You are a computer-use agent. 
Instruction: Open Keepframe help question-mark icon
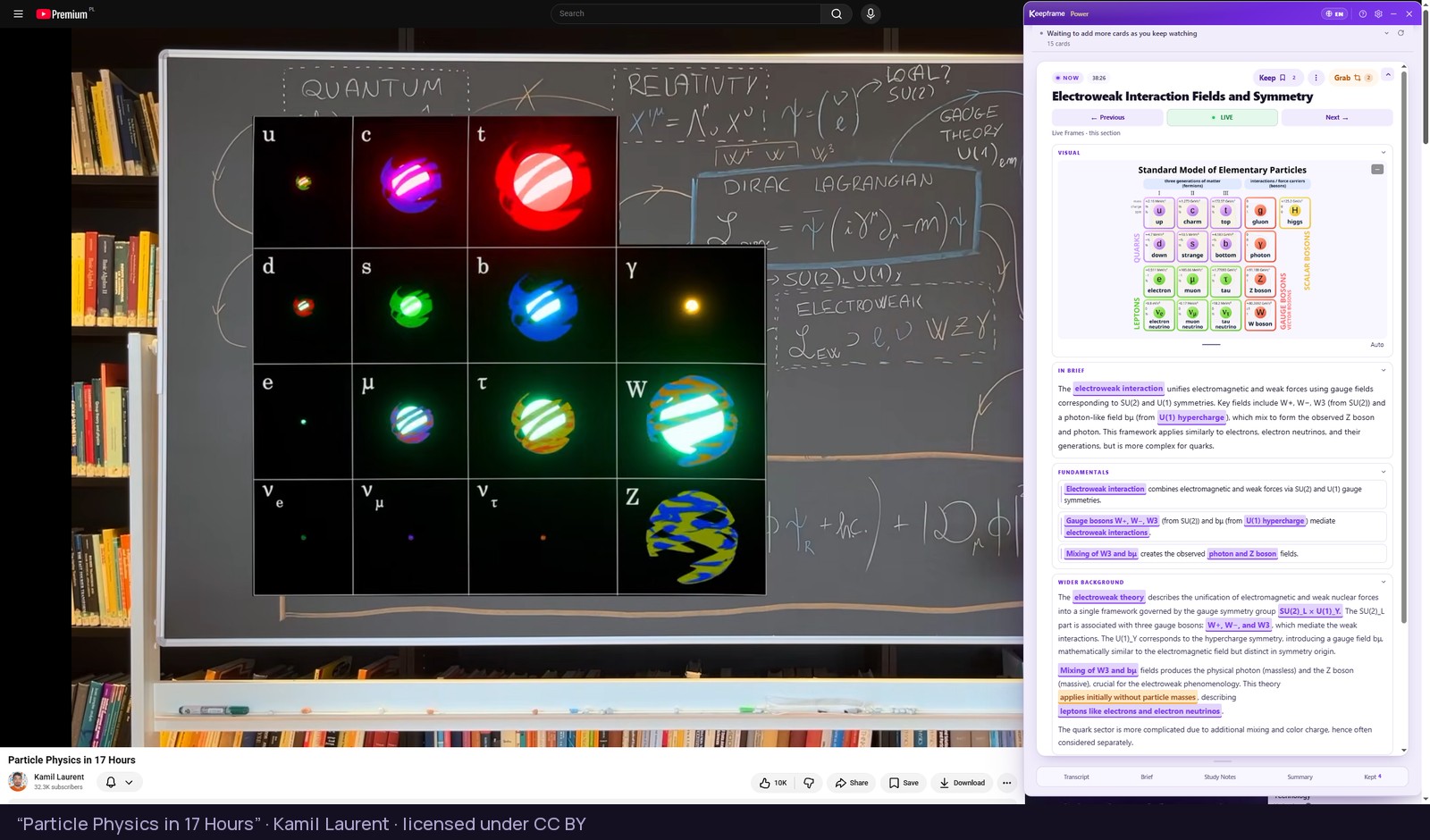point(1362,13)
